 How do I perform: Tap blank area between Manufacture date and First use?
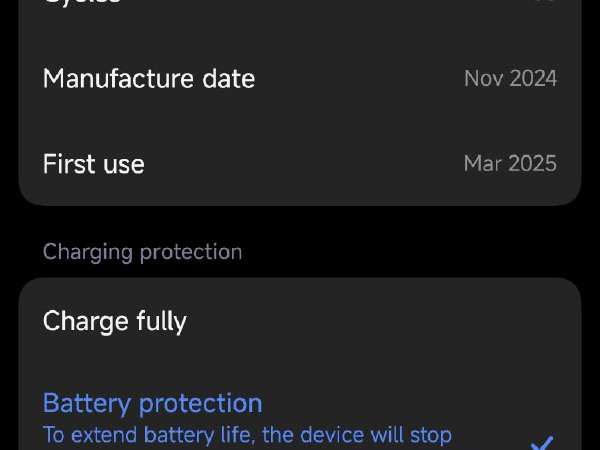point(300,122)
